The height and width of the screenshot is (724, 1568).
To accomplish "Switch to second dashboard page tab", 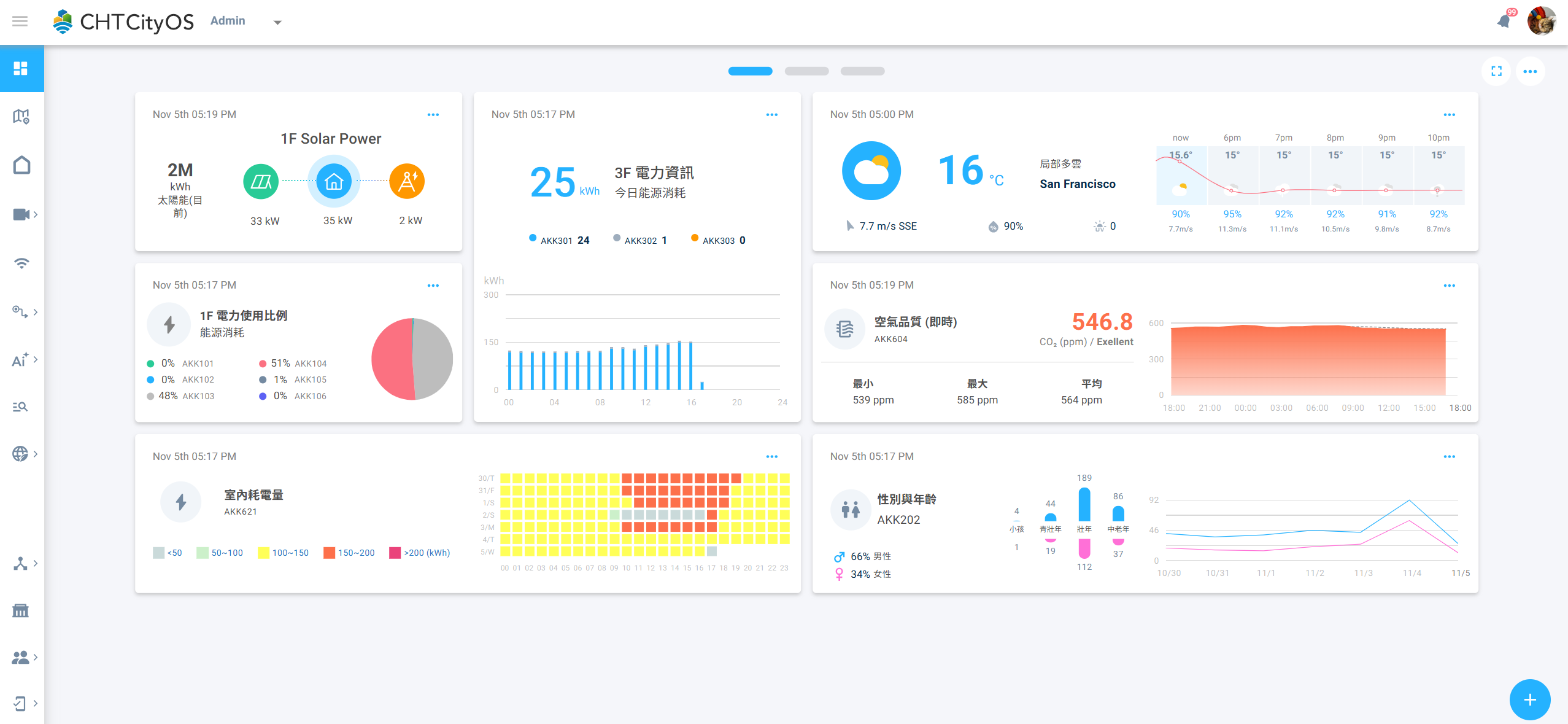I will click(x=806, y=71).
